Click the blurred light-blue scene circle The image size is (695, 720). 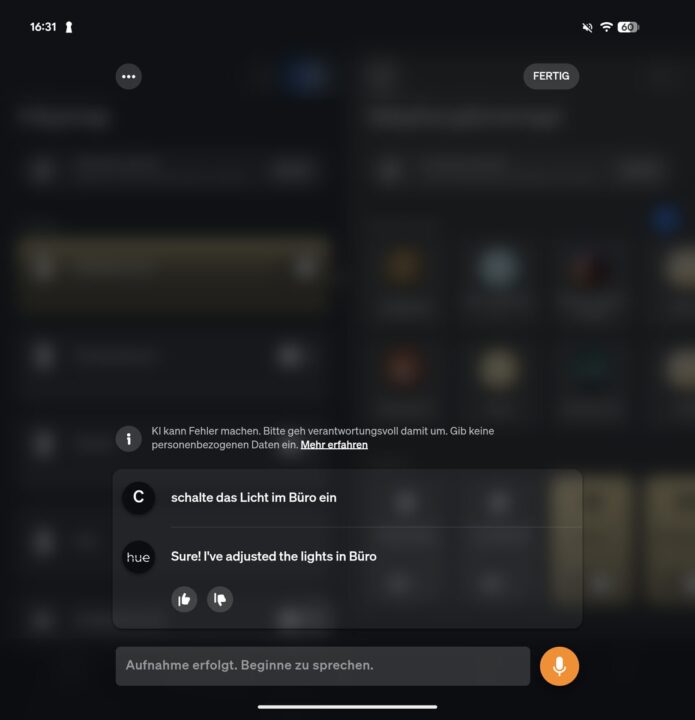pyautogui.click(x=498, y=268)
